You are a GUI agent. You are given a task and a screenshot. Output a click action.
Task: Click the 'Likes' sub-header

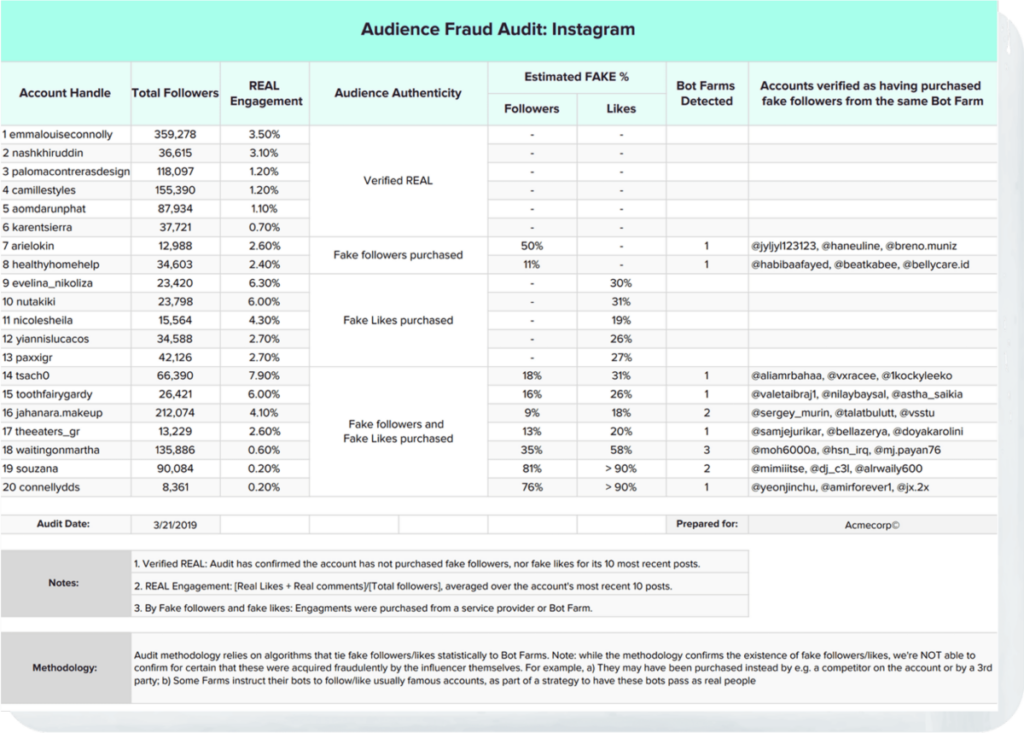coord(621,108)
